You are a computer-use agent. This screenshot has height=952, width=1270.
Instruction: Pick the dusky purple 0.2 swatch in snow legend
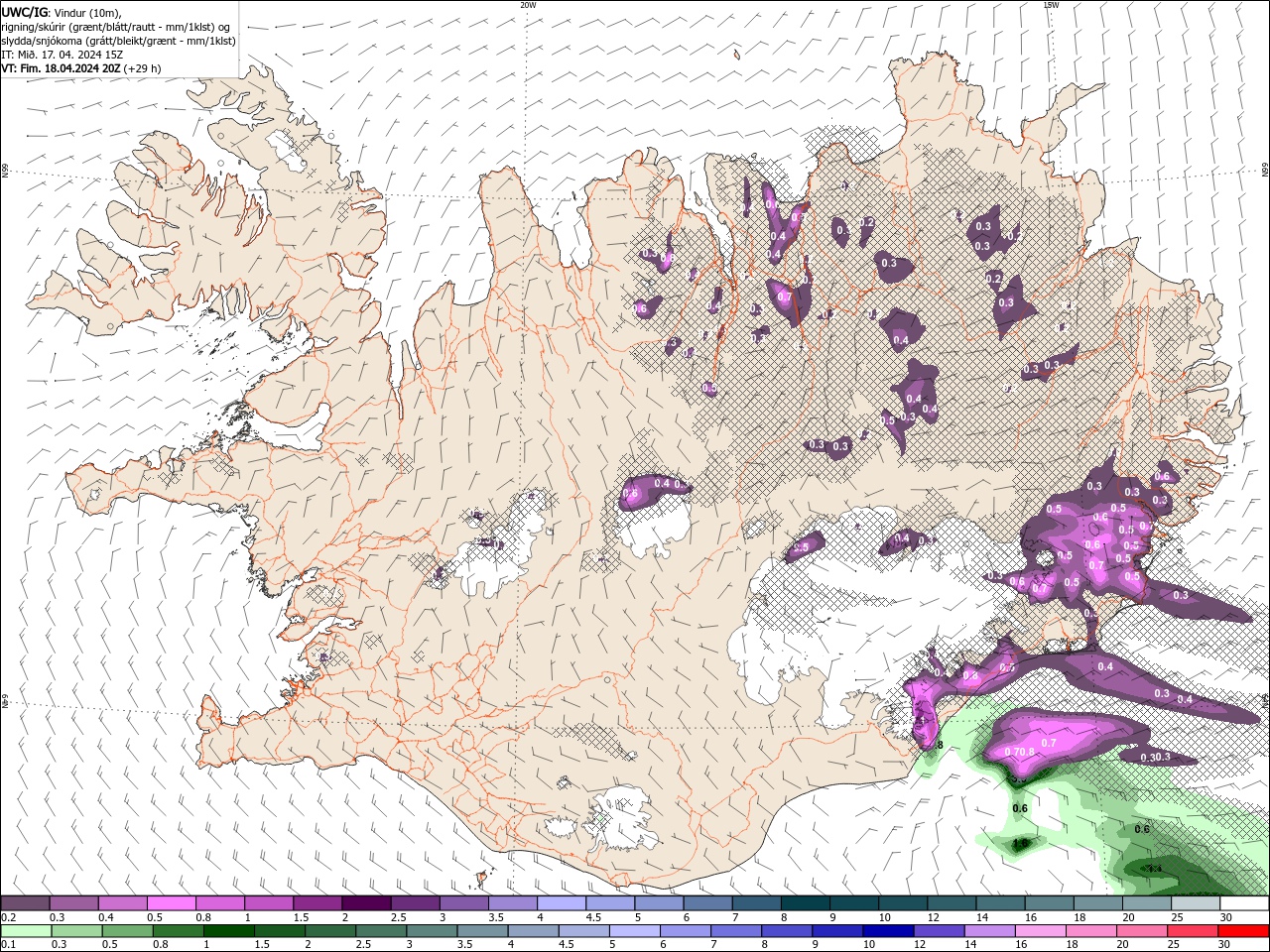(x=25, y=903)
